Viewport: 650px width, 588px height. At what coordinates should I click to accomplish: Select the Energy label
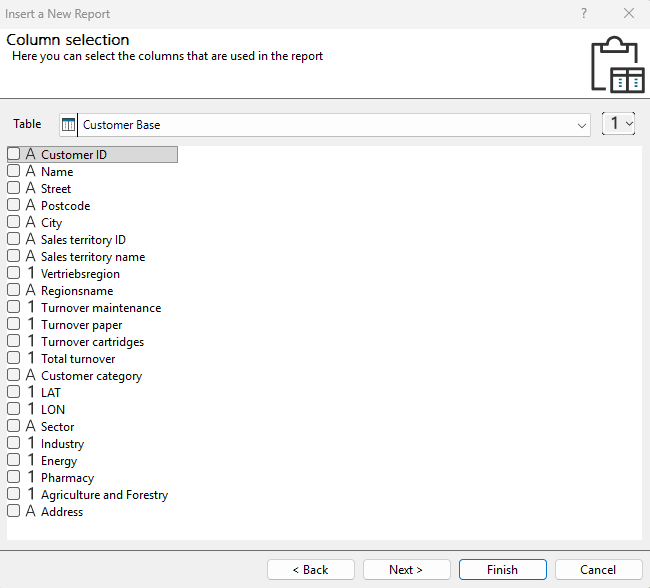coord(59,461)
